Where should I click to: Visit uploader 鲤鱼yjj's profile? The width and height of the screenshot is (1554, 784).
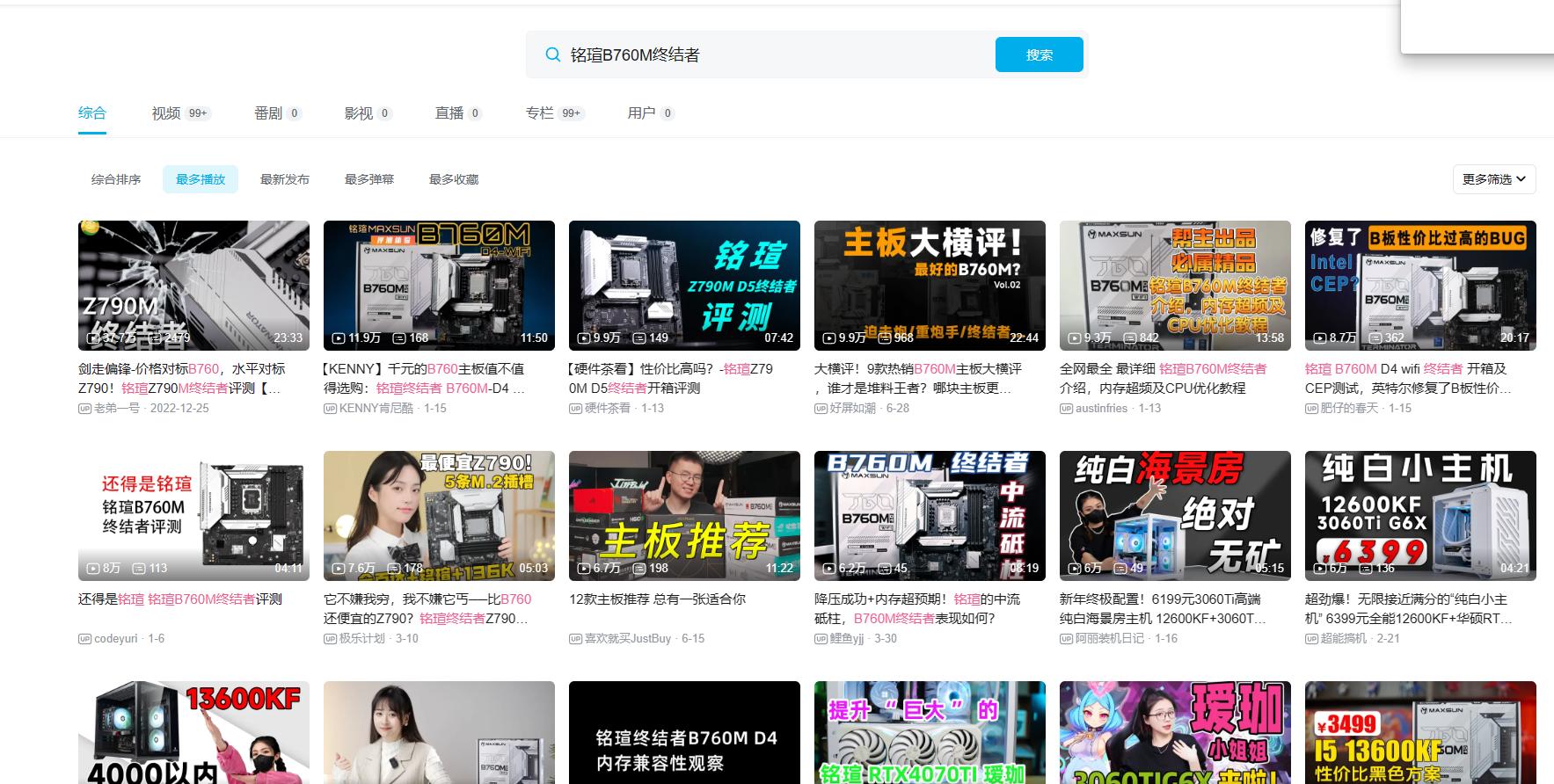[x=847, y=638]
